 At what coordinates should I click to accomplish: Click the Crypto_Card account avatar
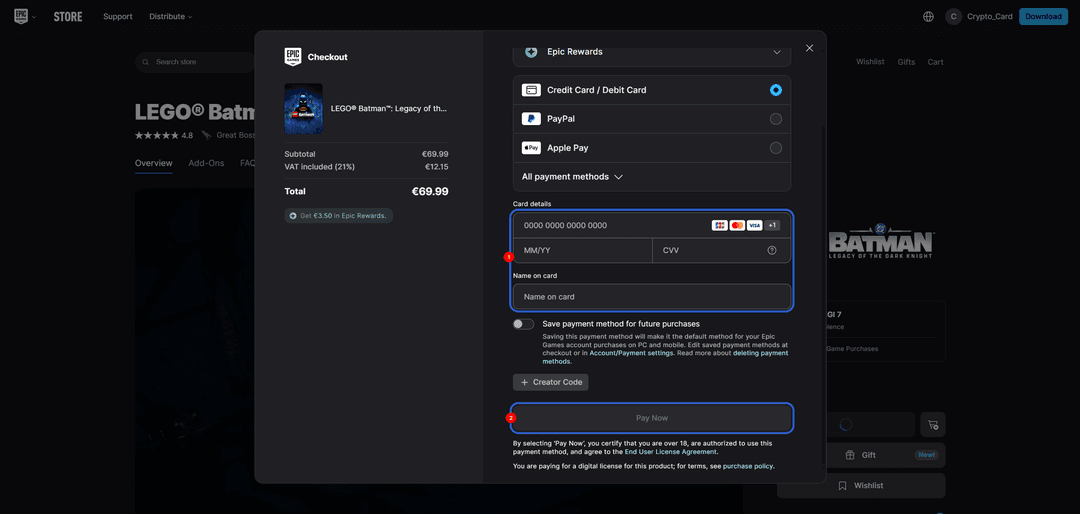coord(953,17)
